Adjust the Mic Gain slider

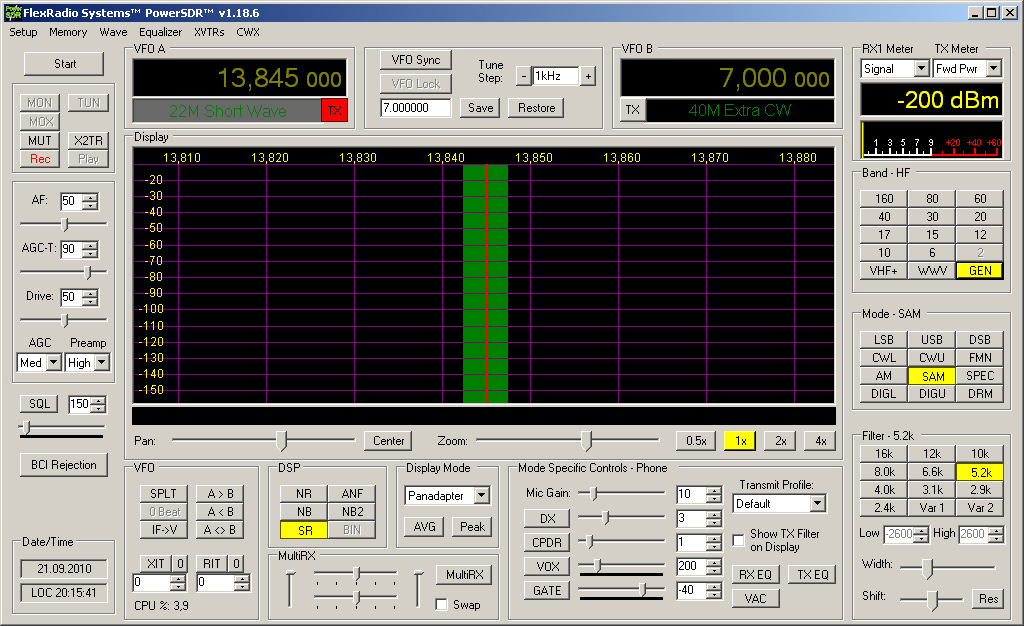pos(622,493)
